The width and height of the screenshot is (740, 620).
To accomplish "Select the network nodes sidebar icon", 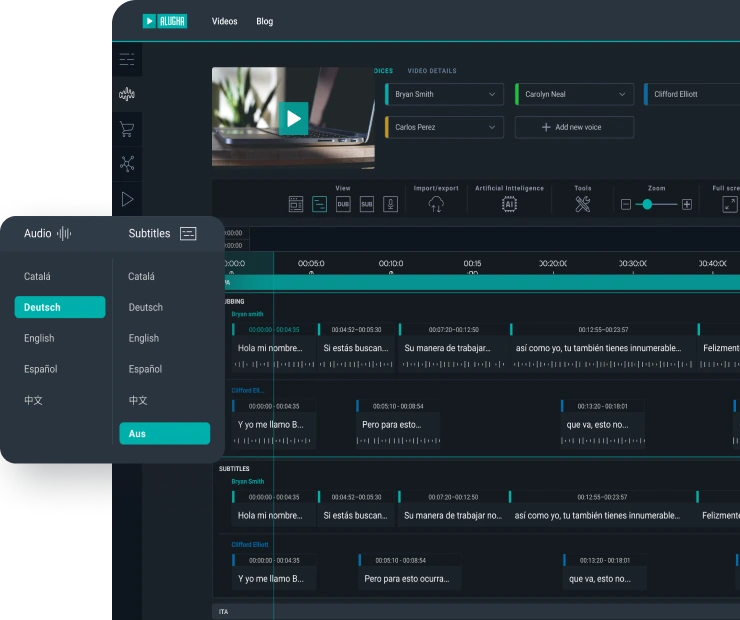I will click(x=127, y=164).
